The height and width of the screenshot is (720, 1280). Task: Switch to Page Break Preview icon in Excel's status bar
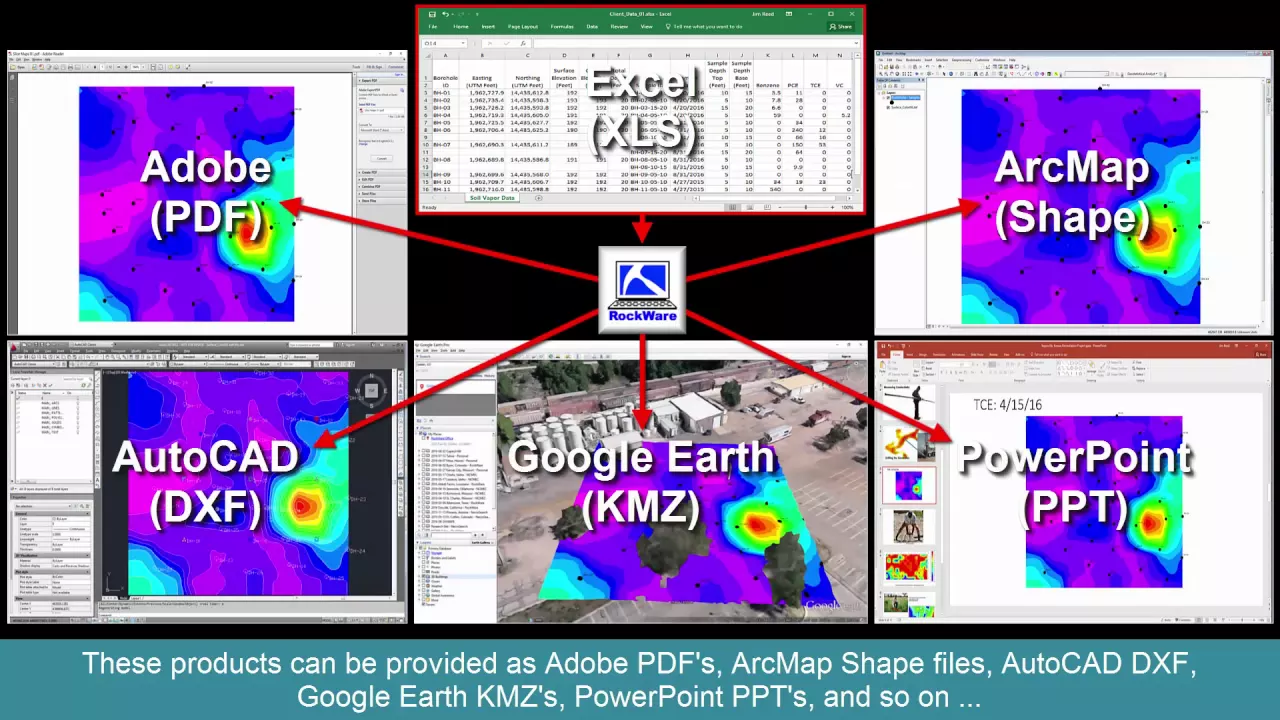(767, 207)
